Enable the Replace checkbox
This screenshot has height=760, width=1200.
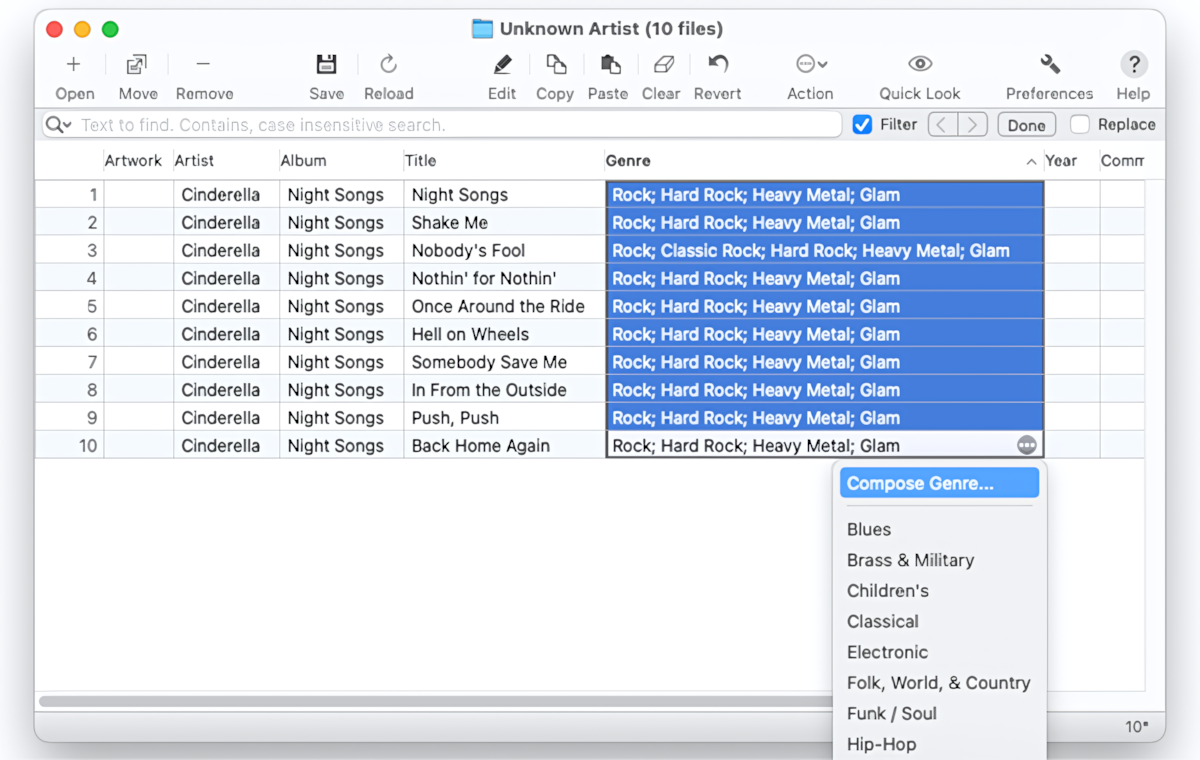1080,125
